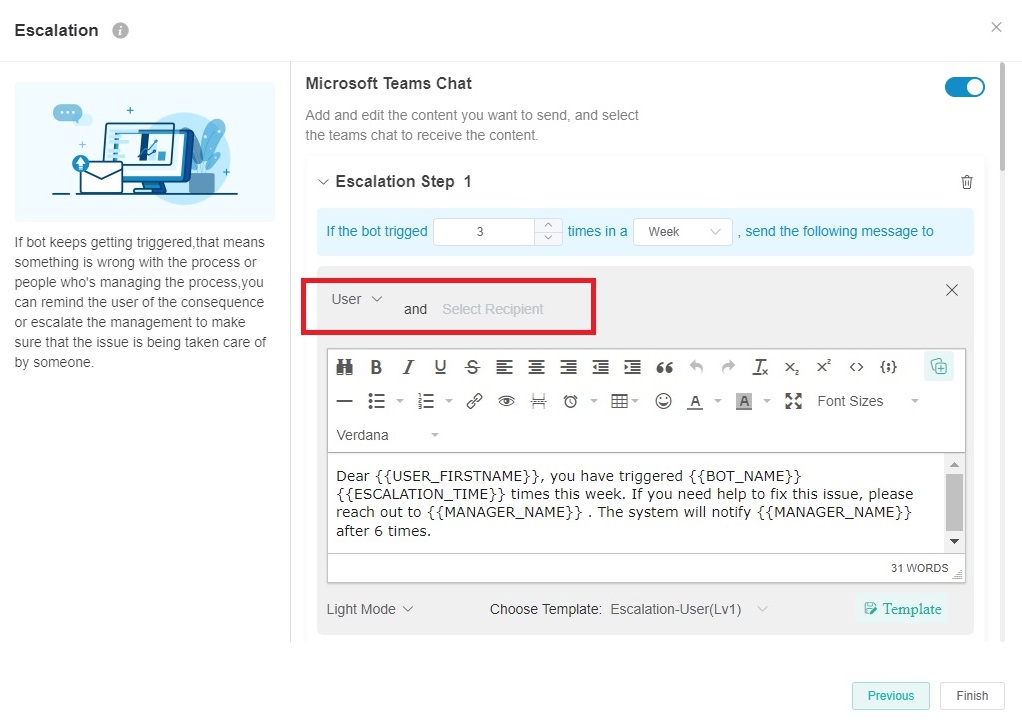Go back with the Previous button

(890, 696)
